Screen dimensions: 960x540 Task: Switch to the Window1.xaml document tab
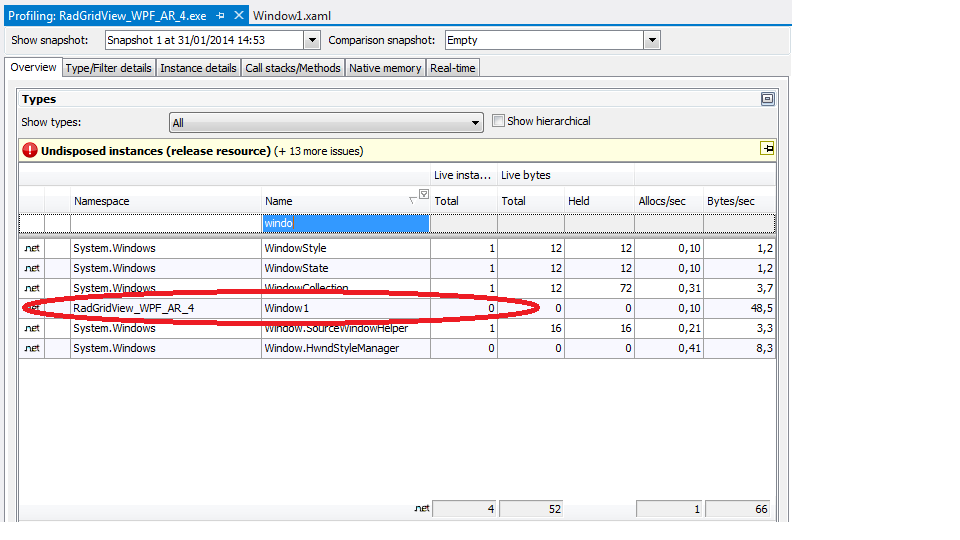[x=292, y=16]
